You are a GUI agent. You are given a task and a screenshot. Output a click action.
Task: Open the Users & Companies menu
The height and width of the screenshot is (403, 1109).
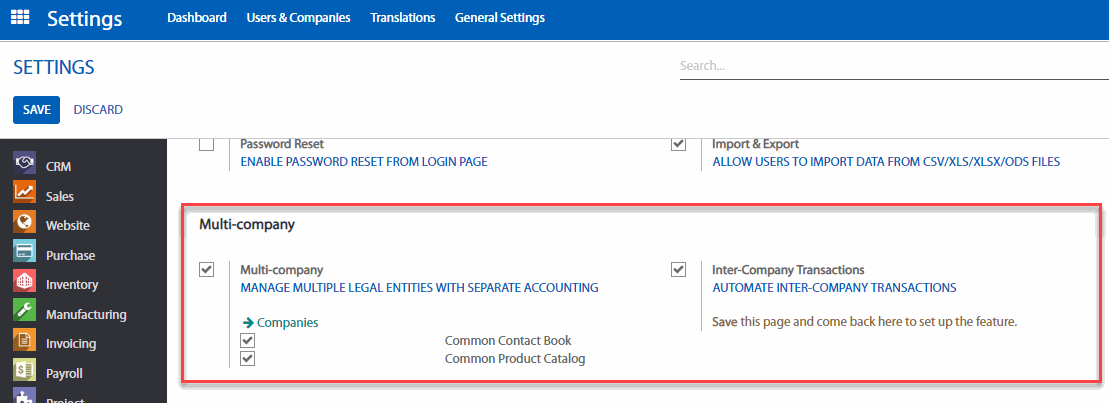click(298, 18)
